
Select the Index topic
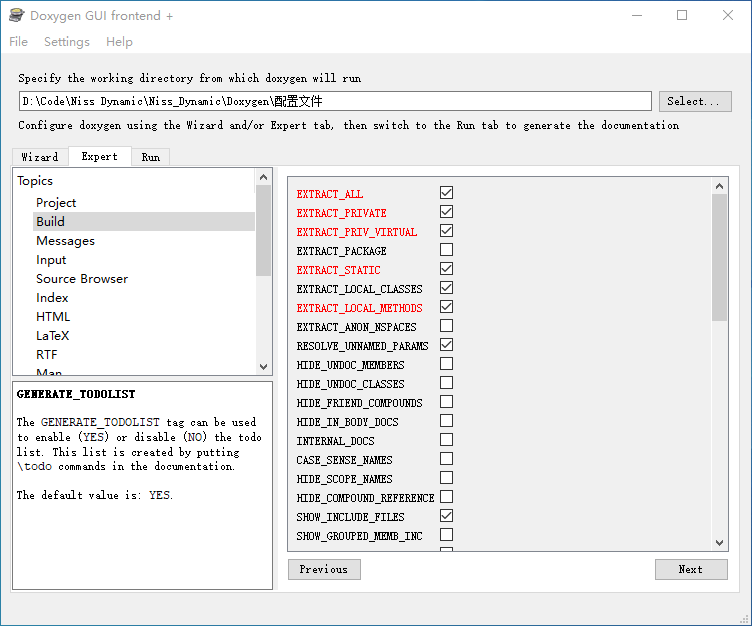coord(52,298)
